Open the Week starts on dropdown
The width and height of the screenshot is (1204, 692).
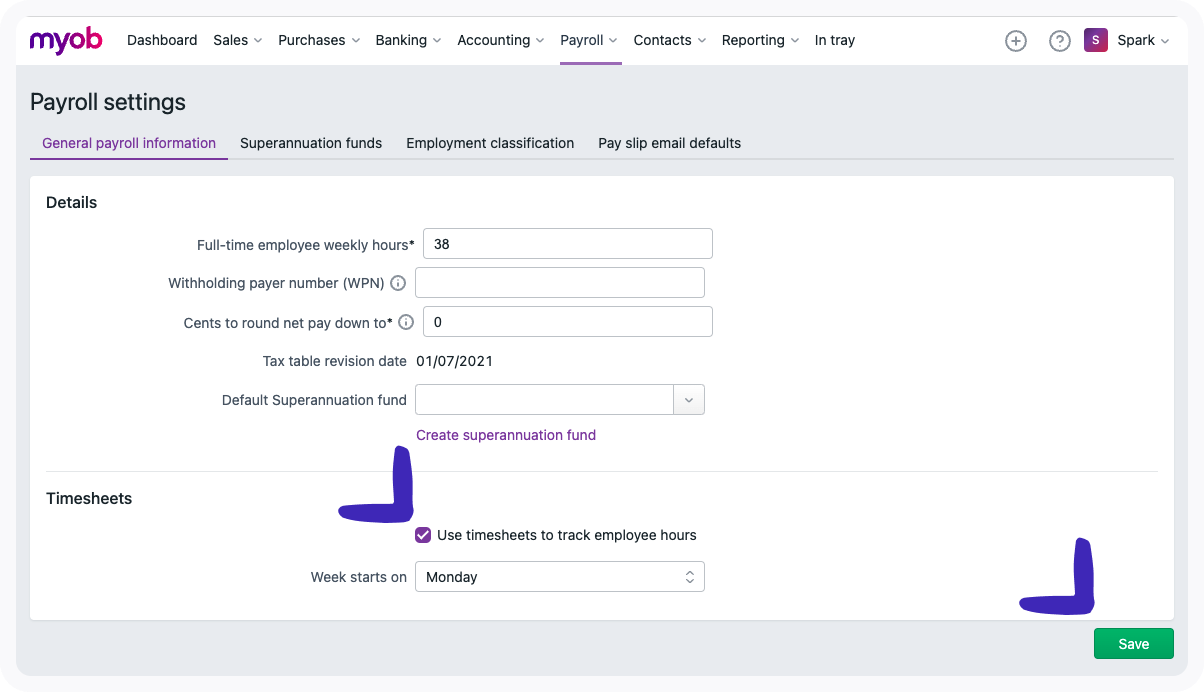(559, 577)
